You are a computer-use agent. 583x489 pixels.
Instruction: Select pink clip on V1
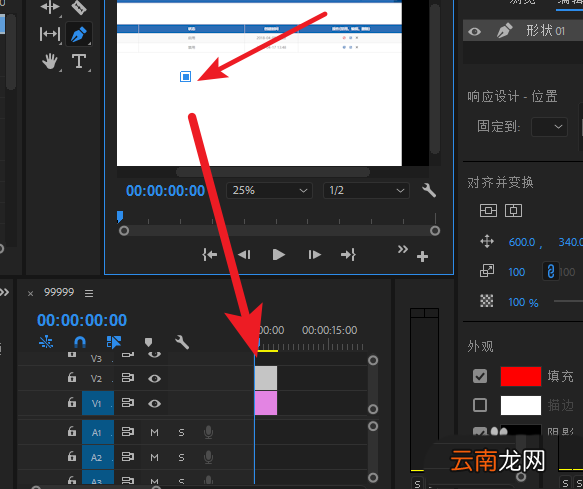pyautogui.click(x=266, y=403)
